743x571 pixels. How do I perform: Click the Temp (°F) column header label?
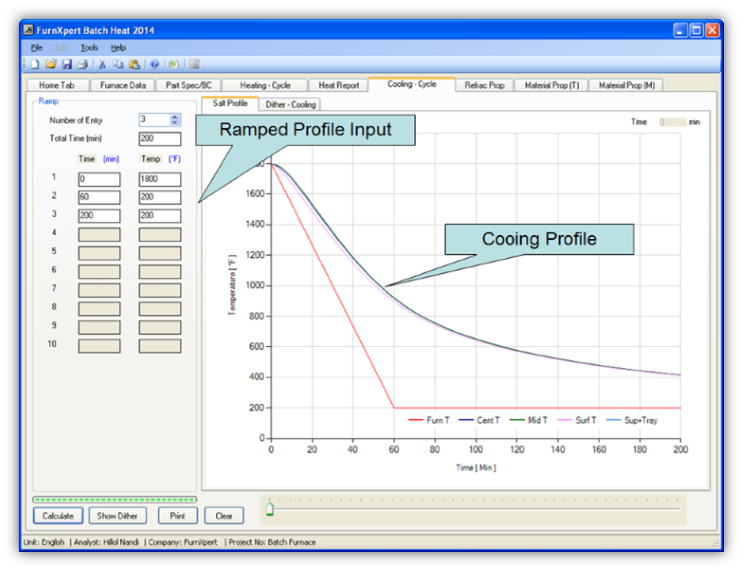(x=161, y=159)
